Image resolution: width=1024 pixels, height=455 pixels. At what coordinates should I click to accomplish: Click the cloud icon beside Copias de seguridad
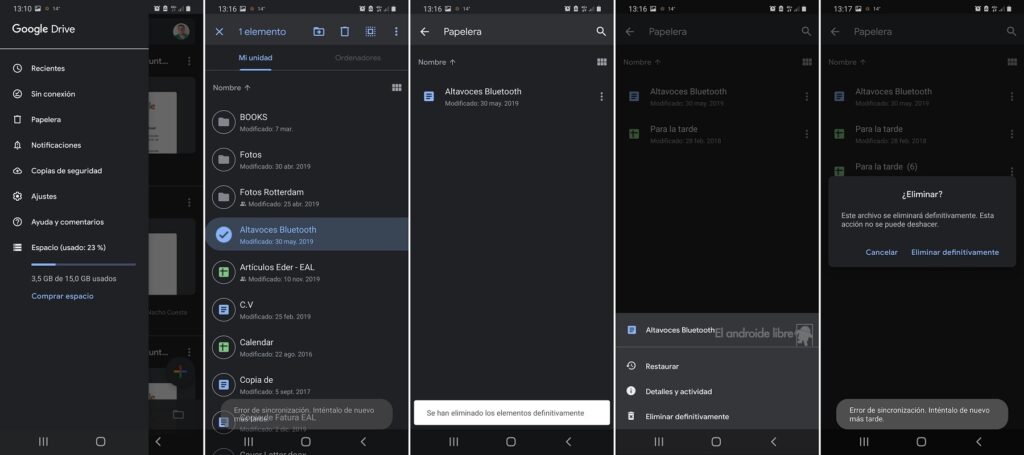(x=18, y=170)
